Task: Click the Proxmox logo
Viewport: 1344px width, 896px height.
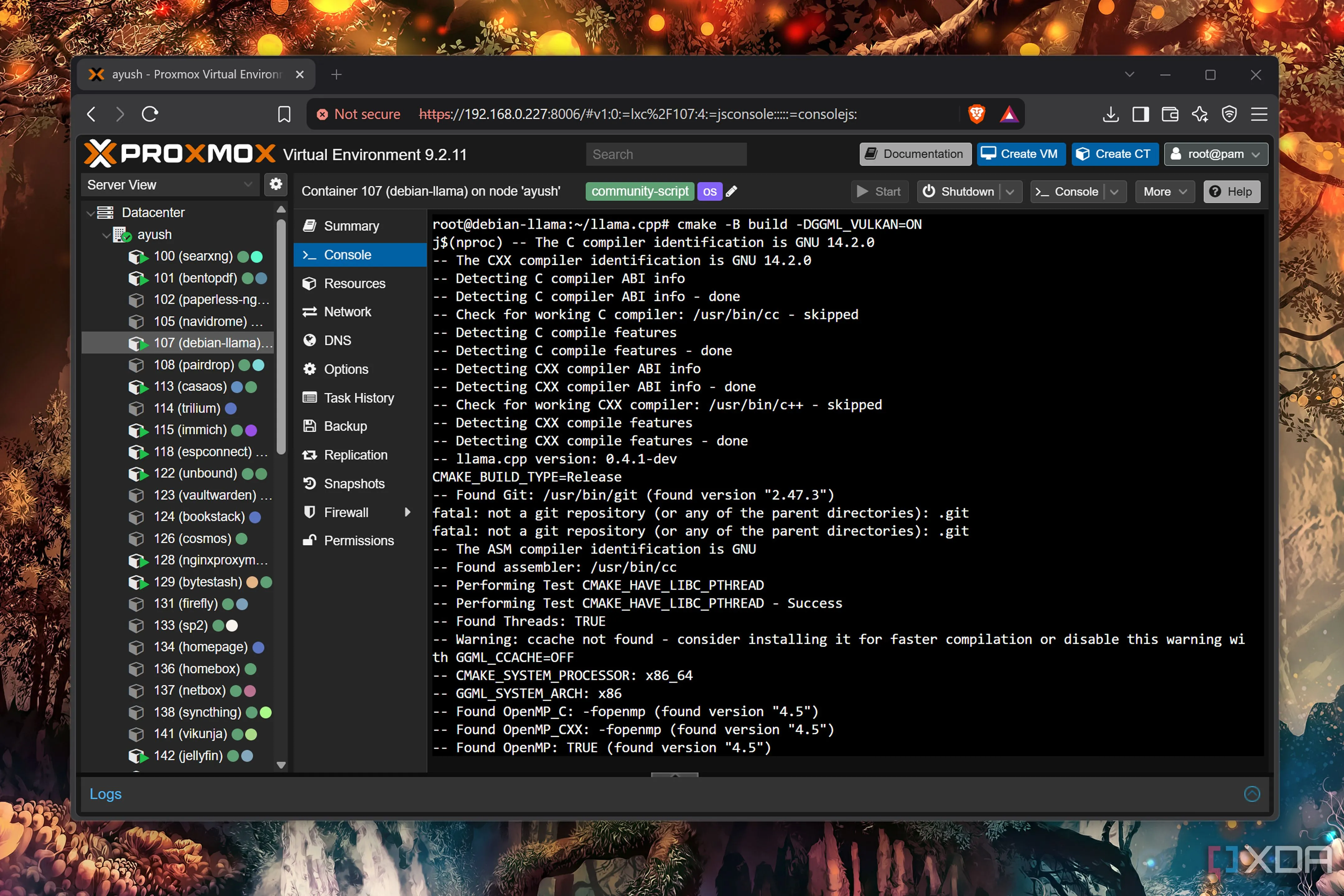Action: (180, 154)
